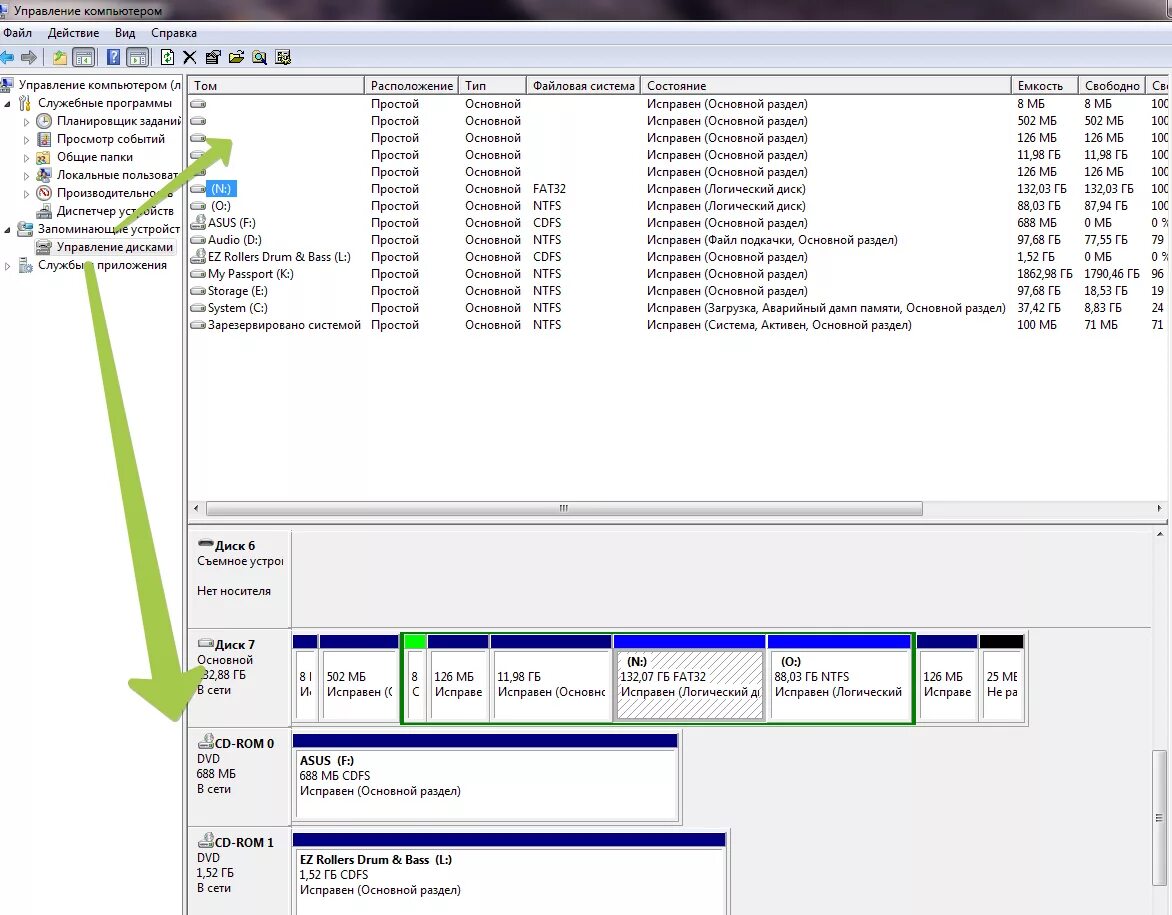Click the Общие папки tree icon
This screenshot has width=1172, height=915.
tap(44, 157)
